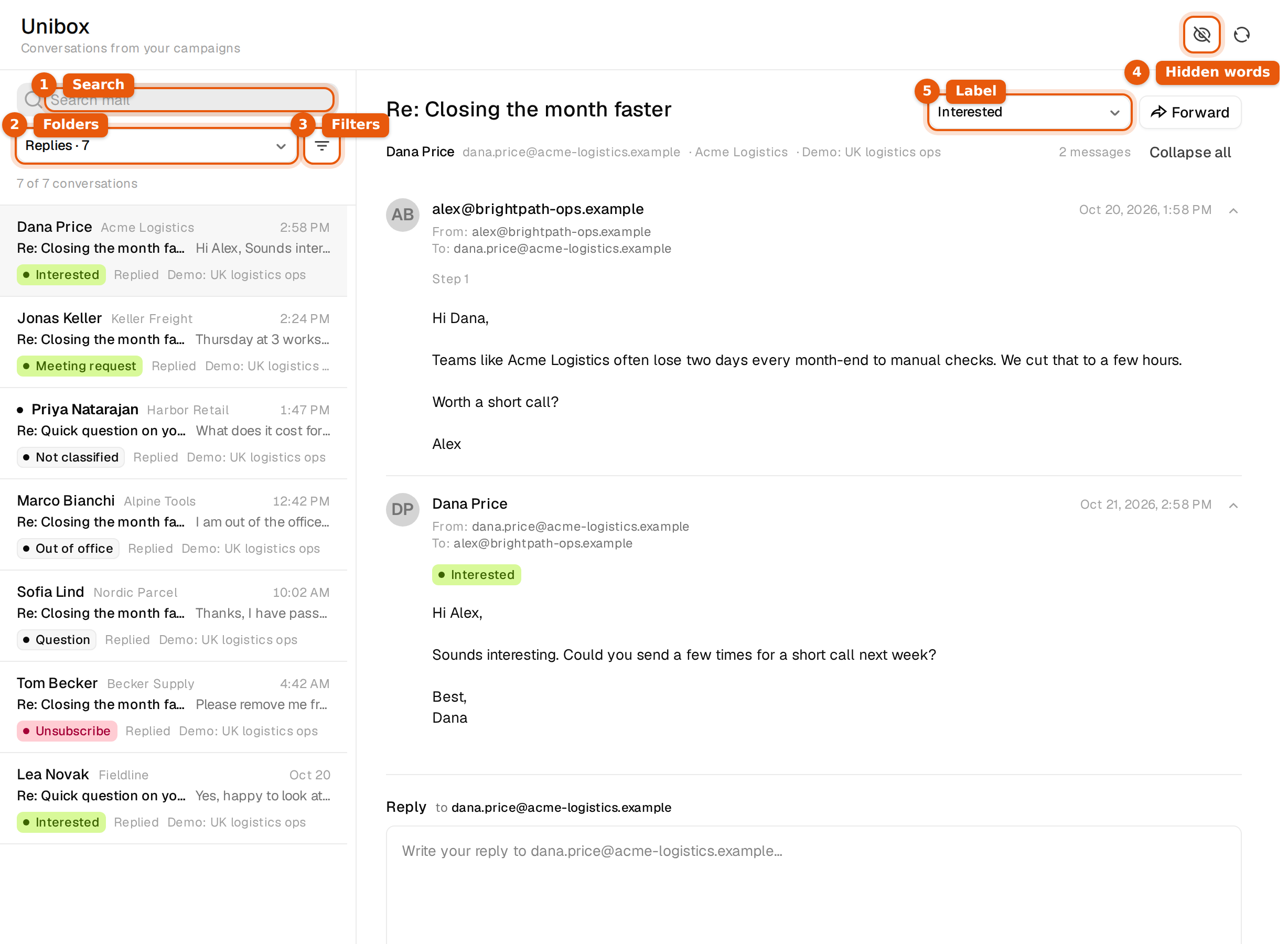The height and width of the screenshot is (944, 1288).
Task: Collapse the alex@brightpath-ops message chevron
Action: click(1233, 211)
